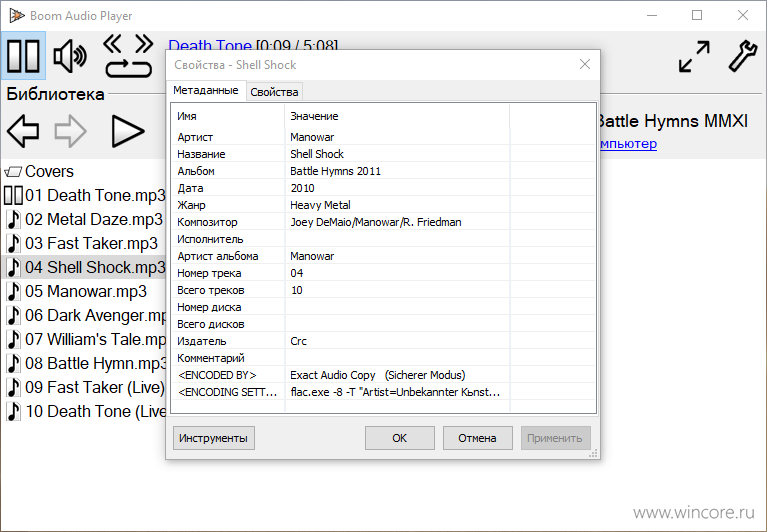This screenshot has width=767, height=532.
Task: Select the ENCODED BY value Exact Audio Copy
Action: [377, 375]
